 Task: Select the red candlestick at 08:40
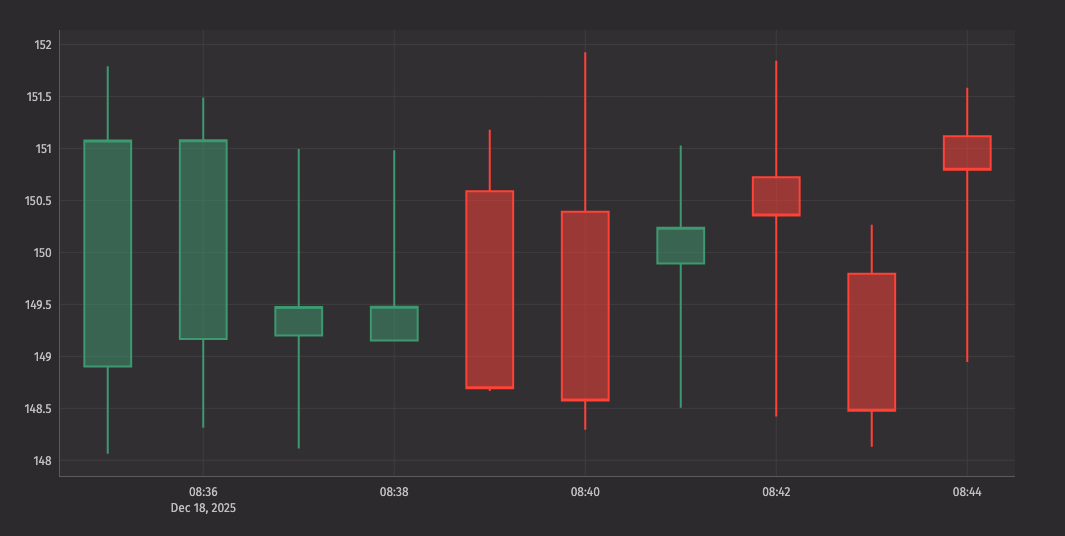click(585, 306)
